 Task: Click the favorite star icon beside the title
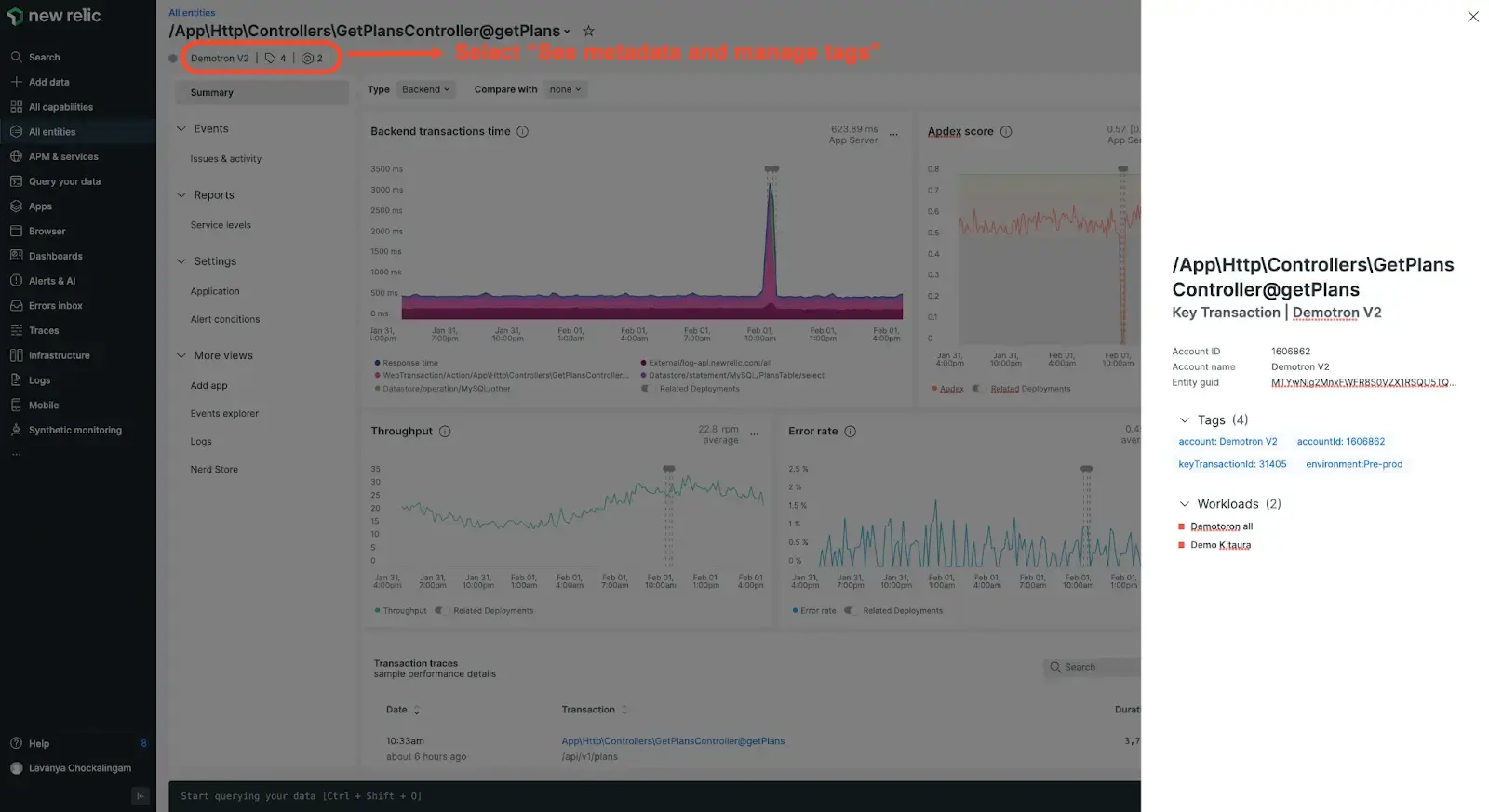(x=588, y=31)
